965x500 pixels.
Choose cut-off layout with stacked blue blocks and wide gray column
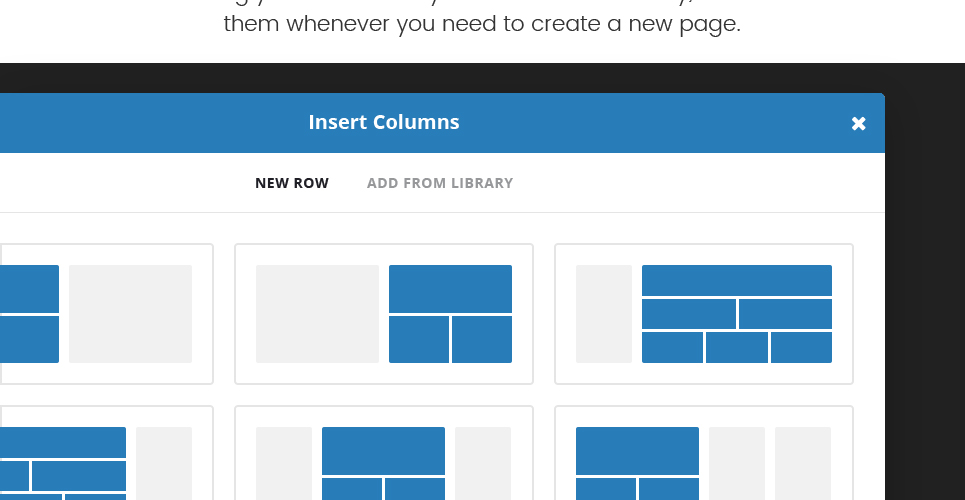[106, 314]
